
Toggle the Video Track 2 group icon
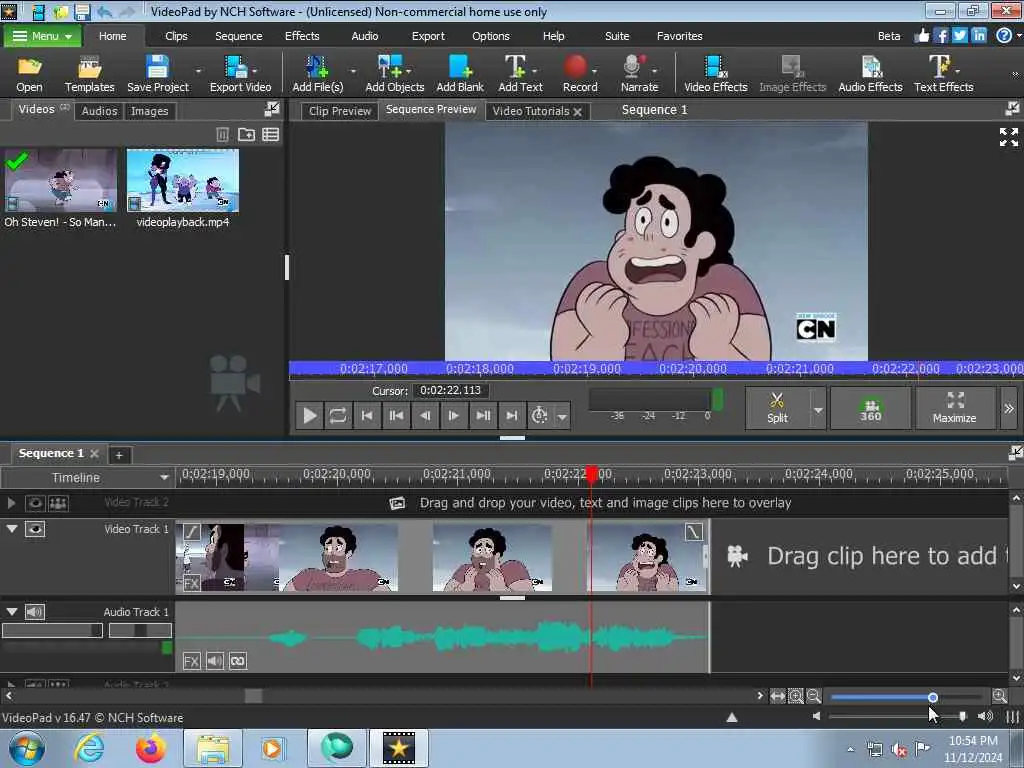click(x=58, y=503)
